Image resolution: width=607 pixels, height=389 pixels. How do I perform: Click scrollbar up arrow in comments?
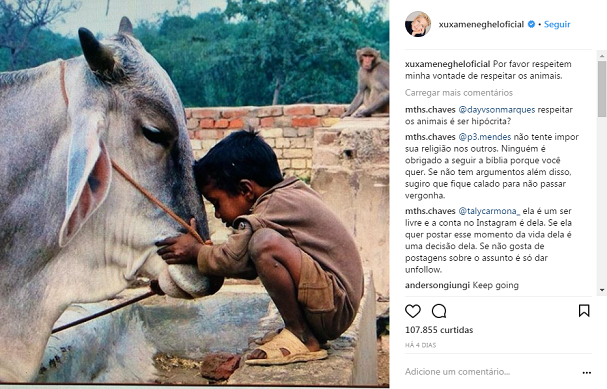(602, 56)
